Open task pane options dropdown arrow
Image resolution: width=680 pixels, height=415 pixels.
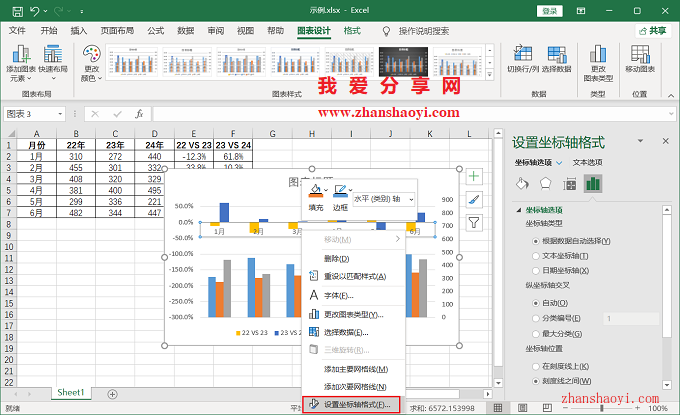(640, 141)
